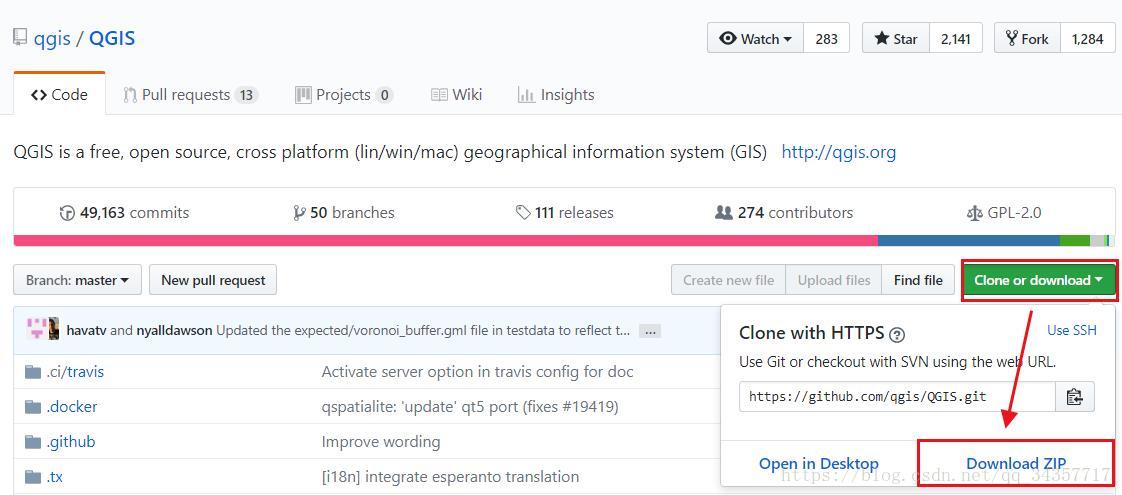Click the language breakdown color bar
This screenshot has width=1122, height=495.
click(x=562, y=240)
